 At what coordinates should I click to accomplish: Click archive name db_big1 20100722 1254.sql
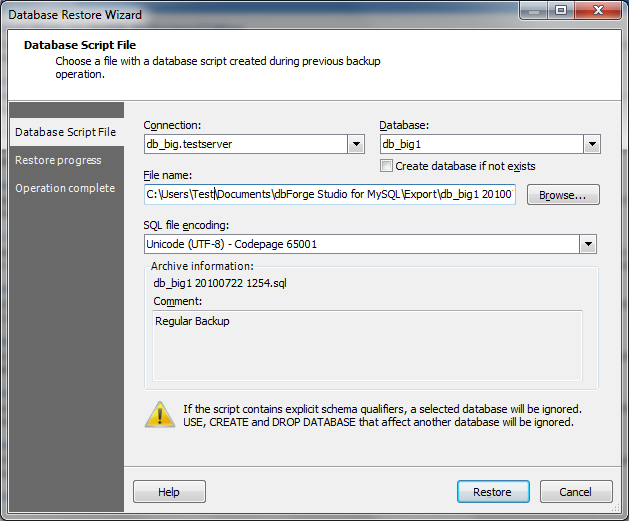click(220, 283)
